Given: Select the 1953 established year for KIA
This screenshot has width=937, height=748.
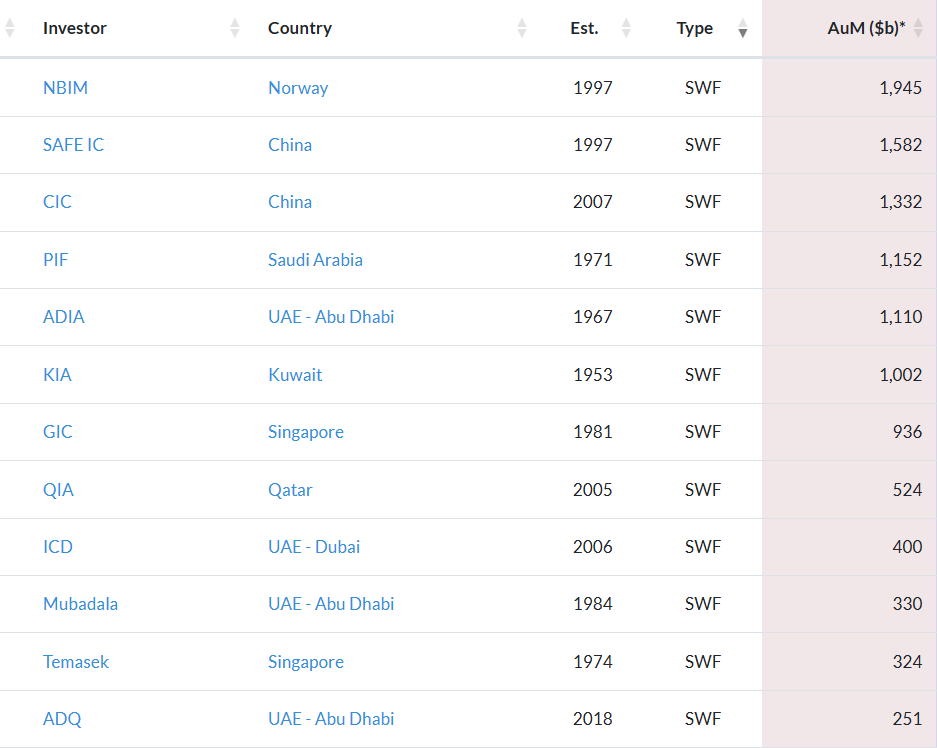Looking at the screenshot, I should (593, 375).
